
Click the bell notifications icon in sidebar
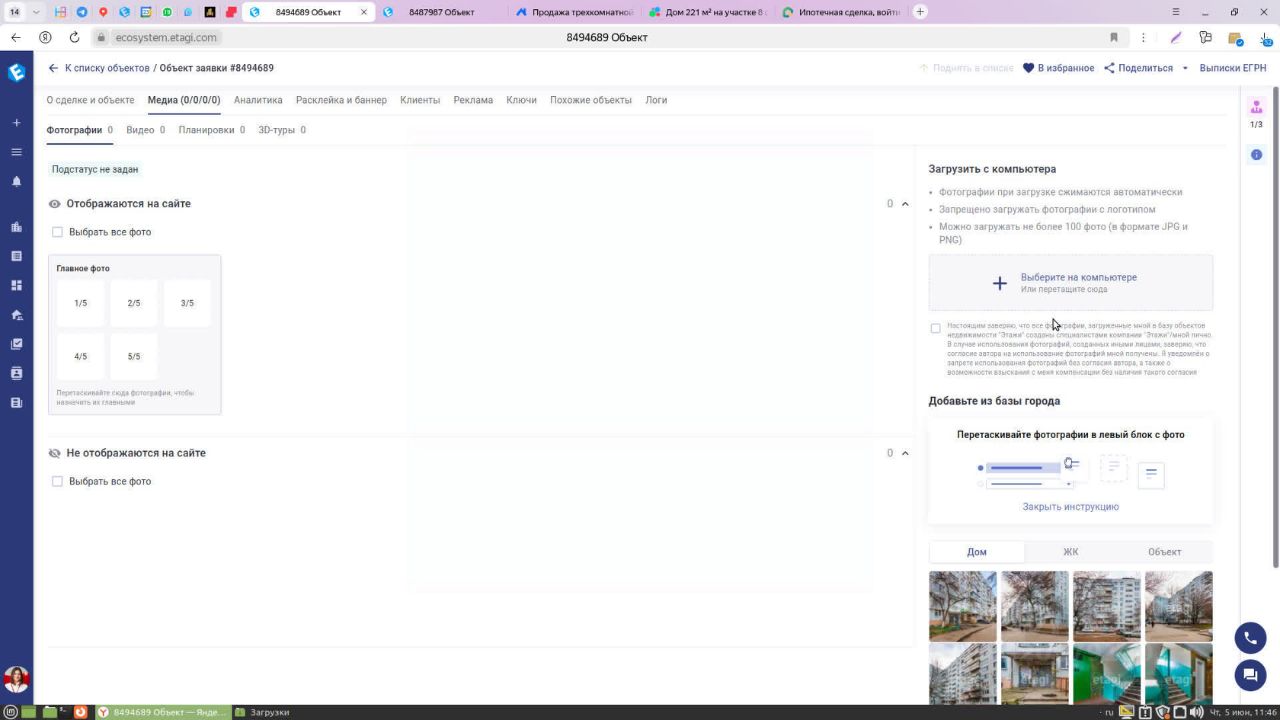point(16,182)
